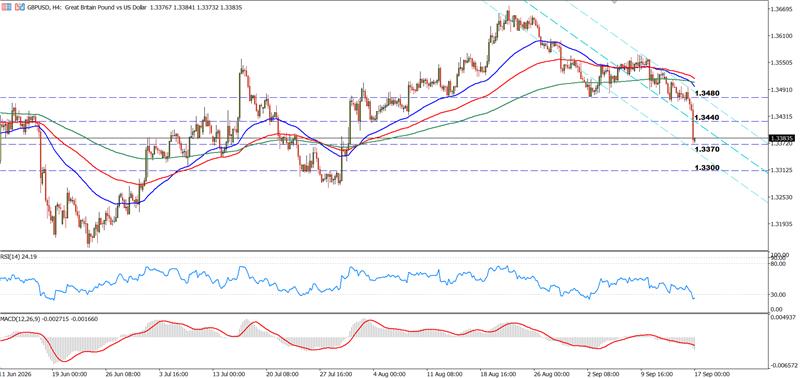Click the 1.32530 price axis value

click(x=782, y=197)
